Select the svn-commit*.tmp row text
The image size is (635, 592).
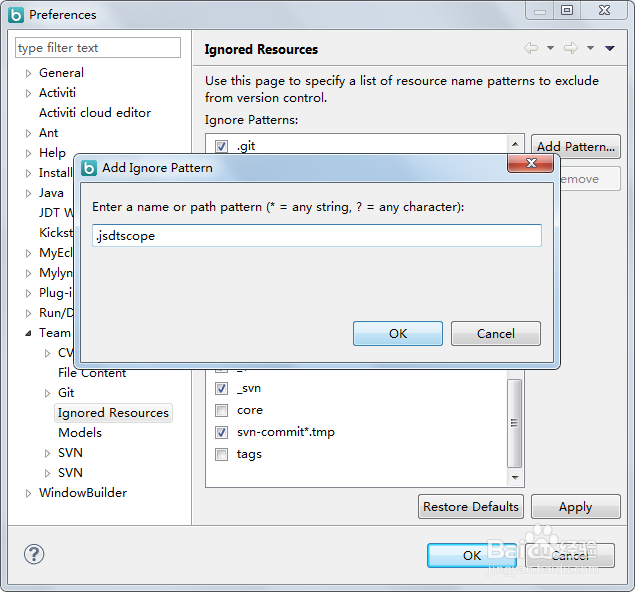point(286,432)
